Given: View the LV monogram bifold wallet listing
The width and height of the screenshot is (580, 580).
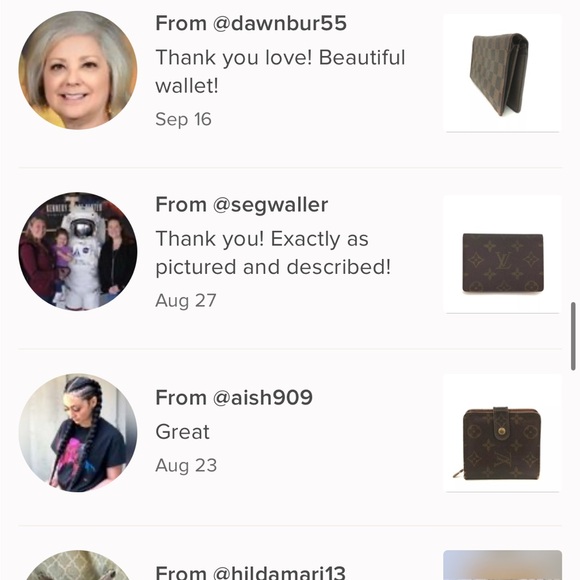Looking at the screenshot, I should pos(502,254).
